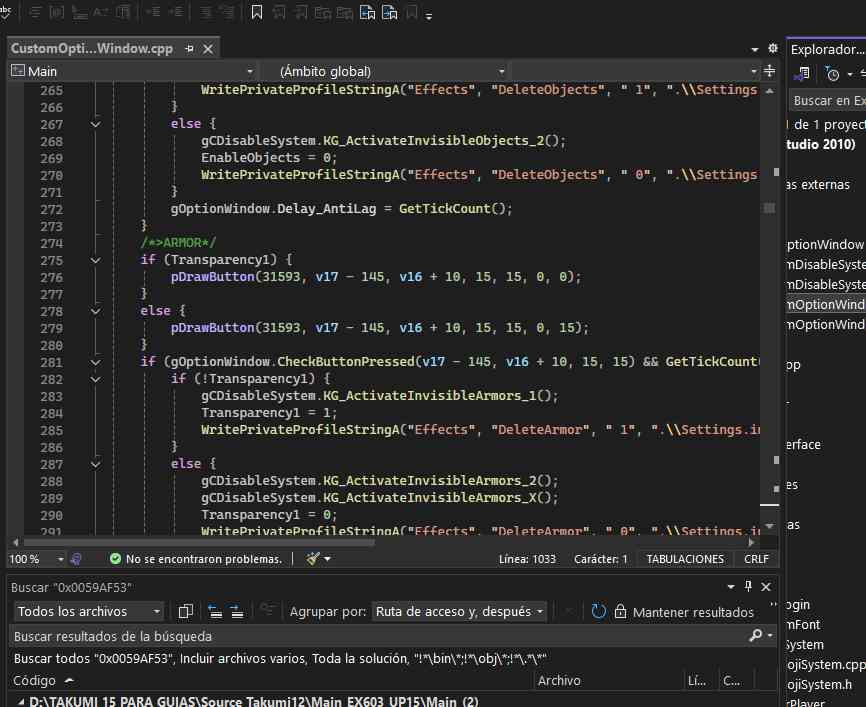Open toolbar overflow options arrow
866x707 pixels.
coord(429,16)
